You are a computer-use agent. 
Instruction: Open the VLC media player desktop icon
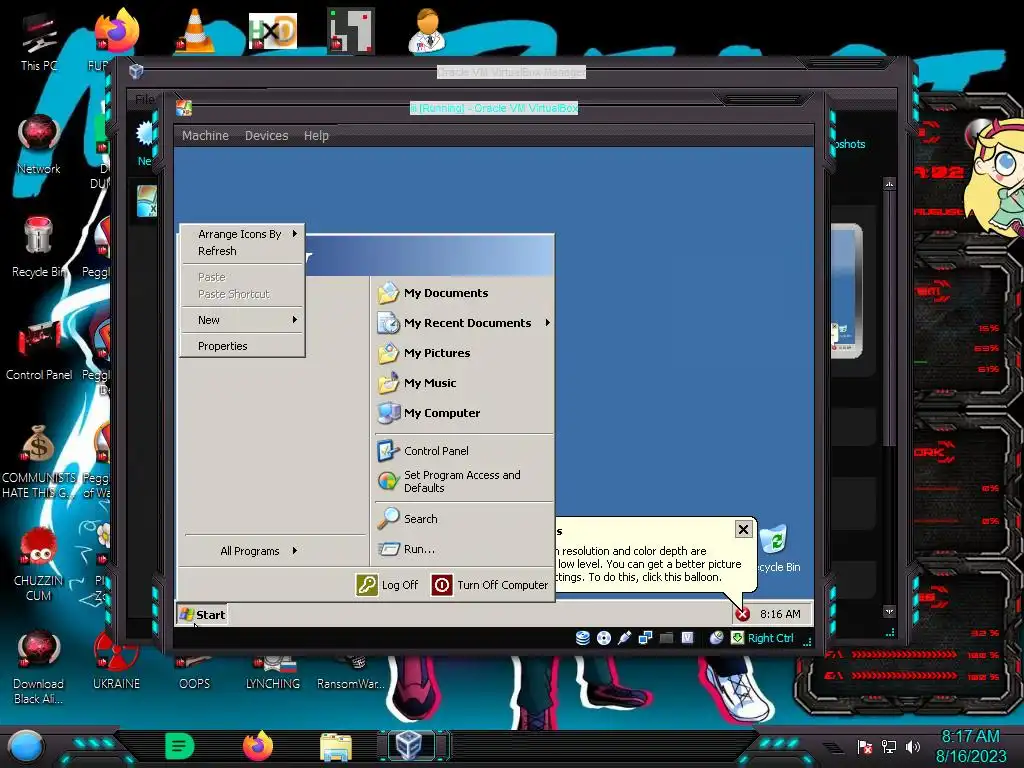[x=195, y=31]
